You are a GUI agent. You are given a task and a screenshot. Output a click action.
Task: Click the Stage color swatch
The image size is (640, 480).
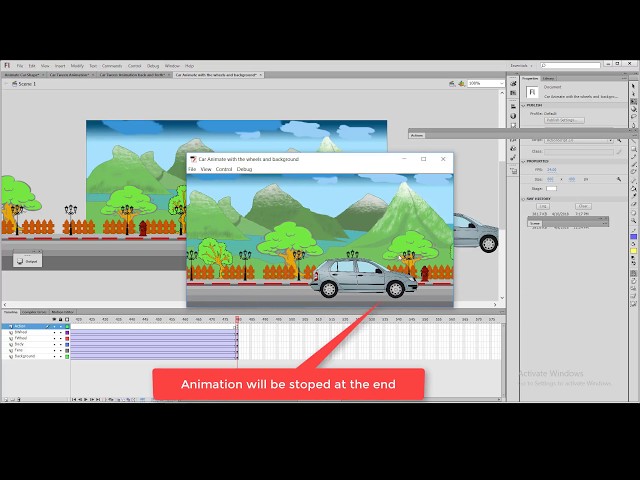click(551, 189)
